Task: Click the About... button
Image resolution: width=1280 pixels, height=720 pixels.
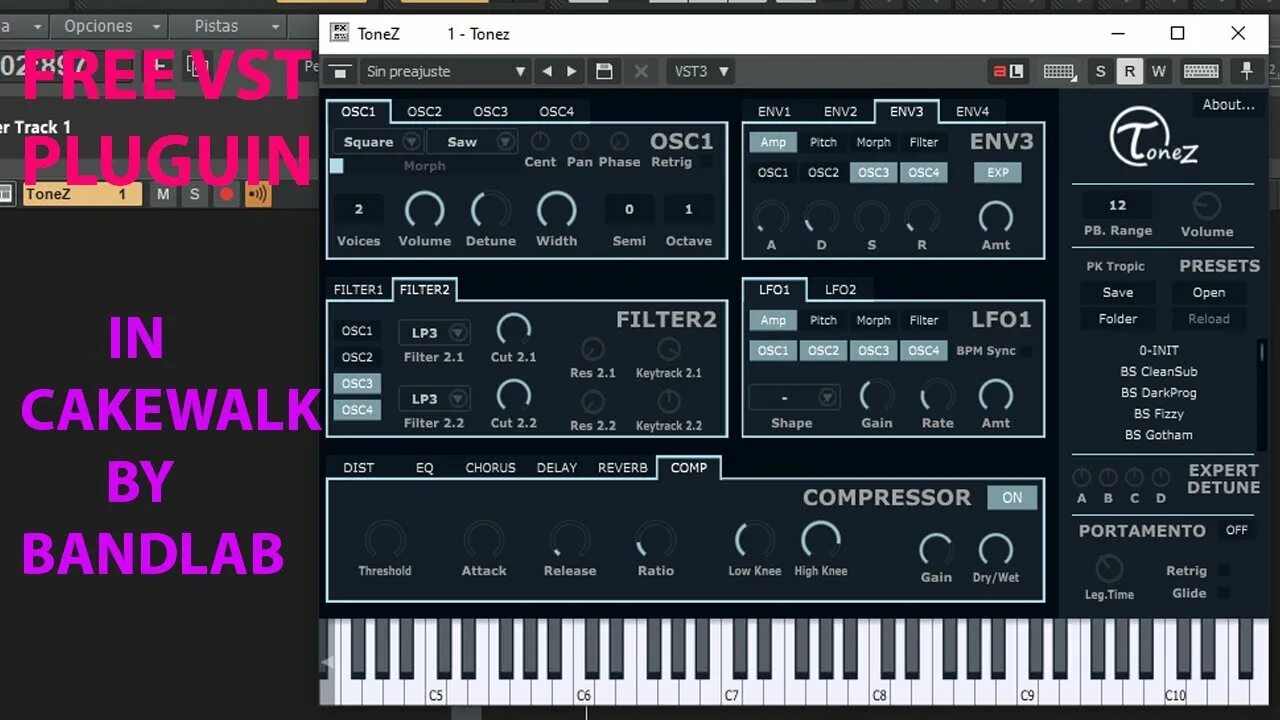Action: click(x=1228, y=104)
